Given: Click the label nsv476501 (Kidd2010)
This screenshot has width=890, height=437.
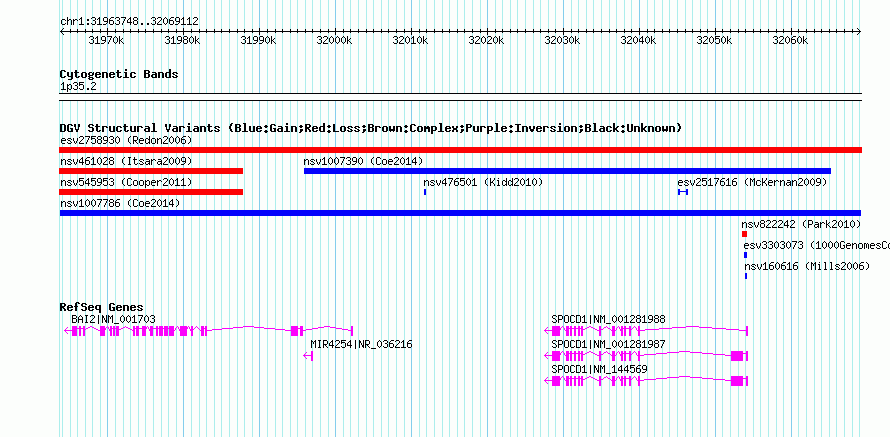Looking at the screenshot, I should click(484, 182).
